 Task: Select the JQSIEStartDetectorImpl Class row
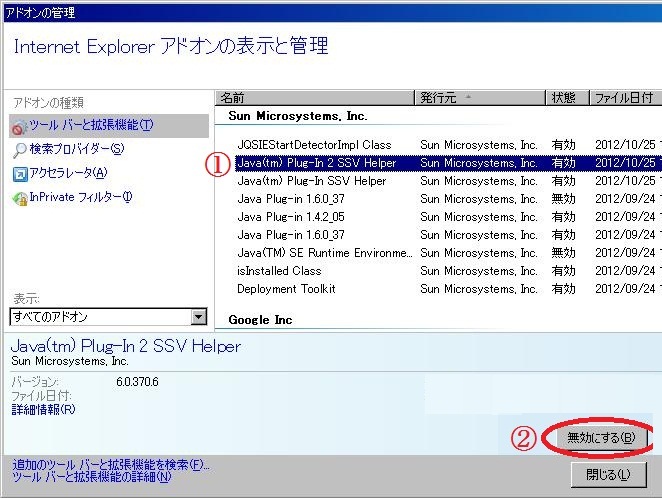pos(314,145)
